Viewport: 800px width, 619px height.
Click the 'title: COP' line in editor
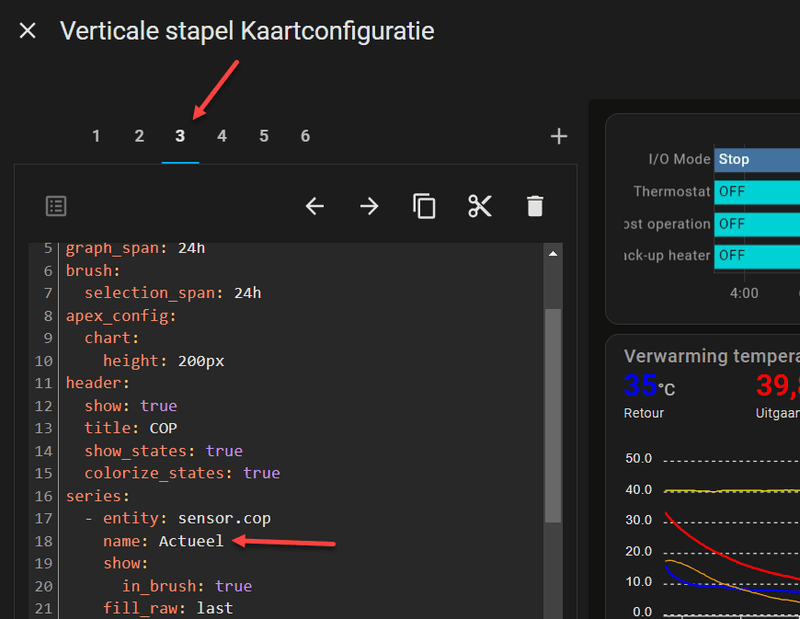[x=130, y=428]
